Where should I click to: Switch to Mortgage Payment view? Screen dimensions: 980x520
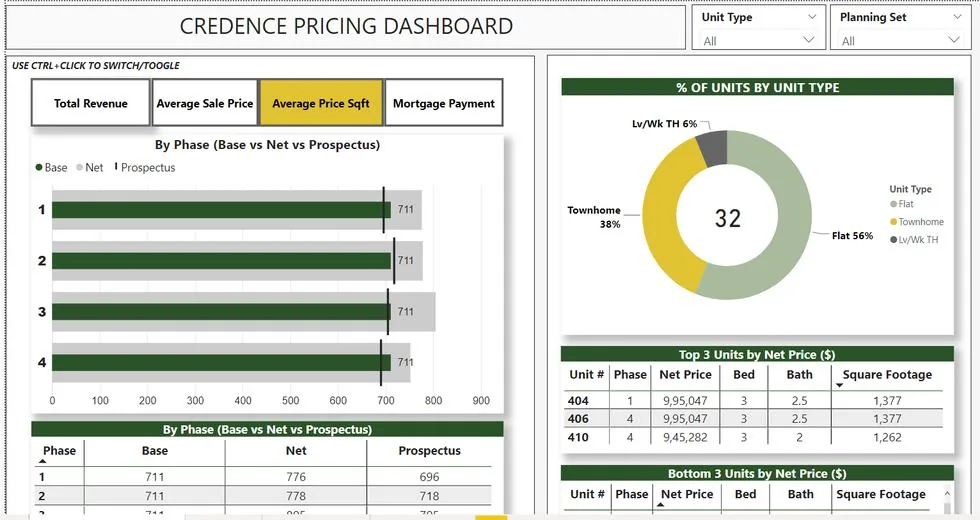click(x=444, y=103)
